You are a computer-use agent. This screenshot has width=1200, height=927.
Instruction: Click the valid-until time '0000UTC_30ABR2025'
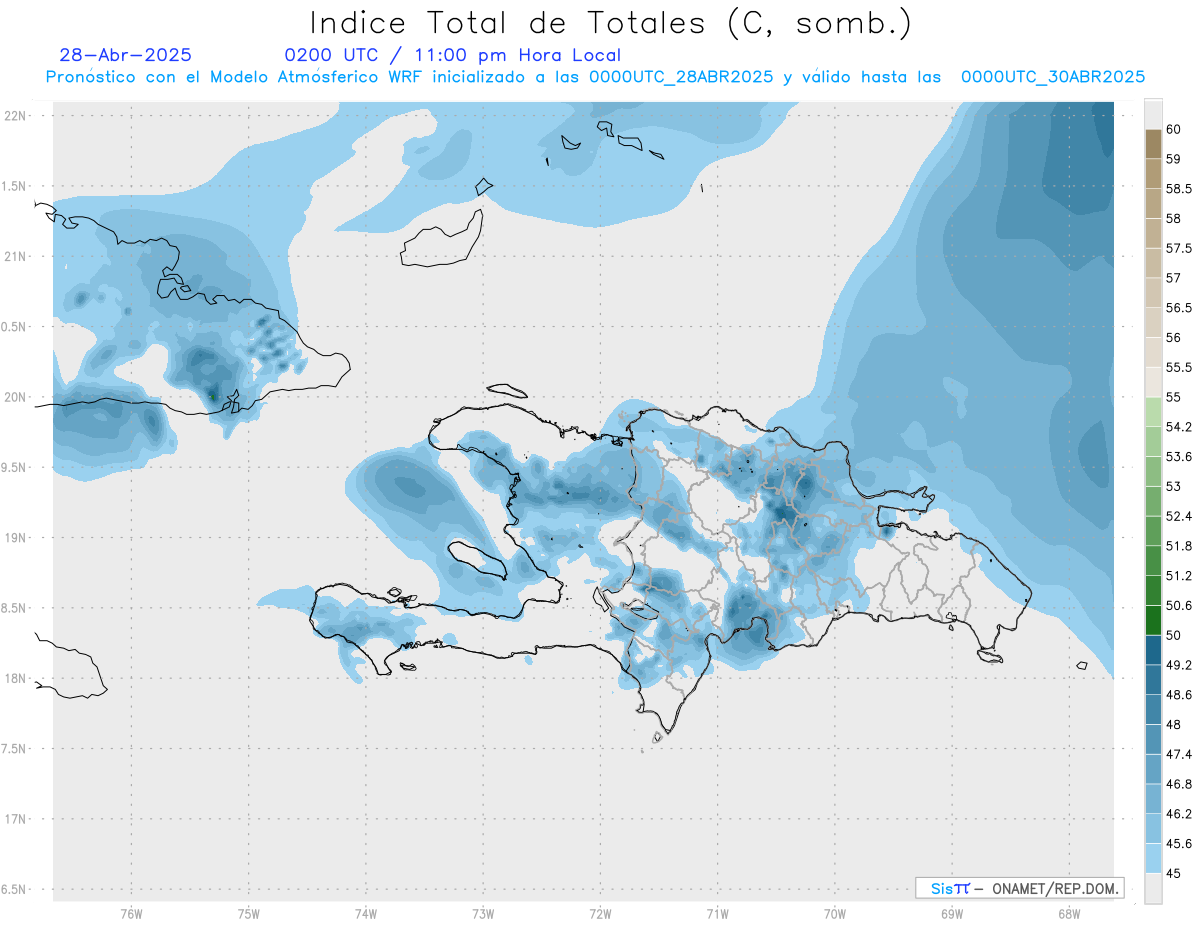coord(1052,76)
